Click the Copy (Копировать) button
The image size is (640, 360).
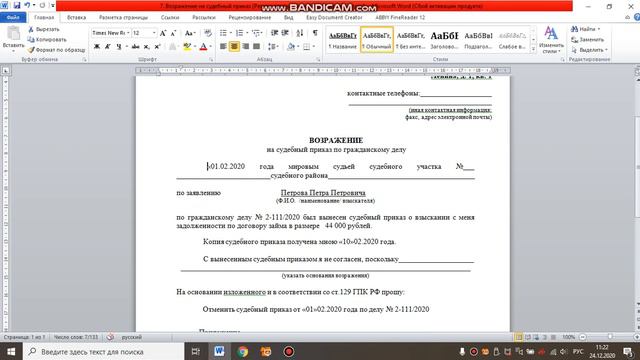pyautogui.click(x=47, y=40)
